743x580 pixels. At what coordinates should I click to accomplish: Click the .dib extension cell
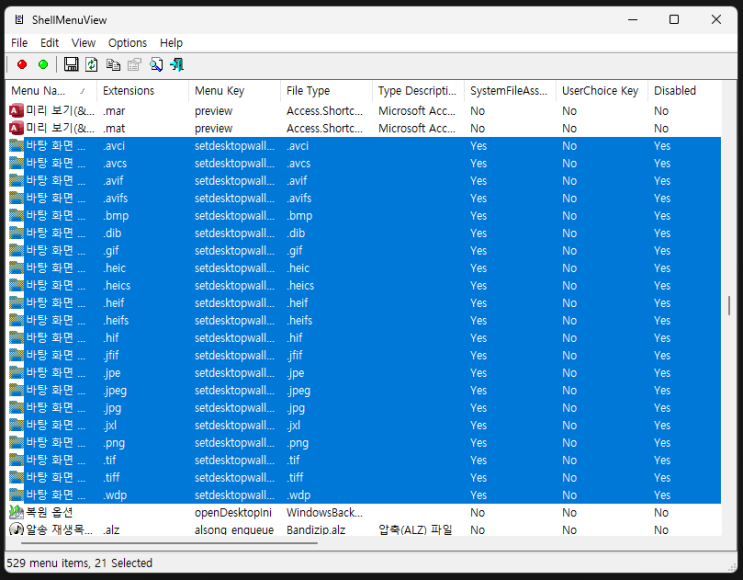coord(112,233)
